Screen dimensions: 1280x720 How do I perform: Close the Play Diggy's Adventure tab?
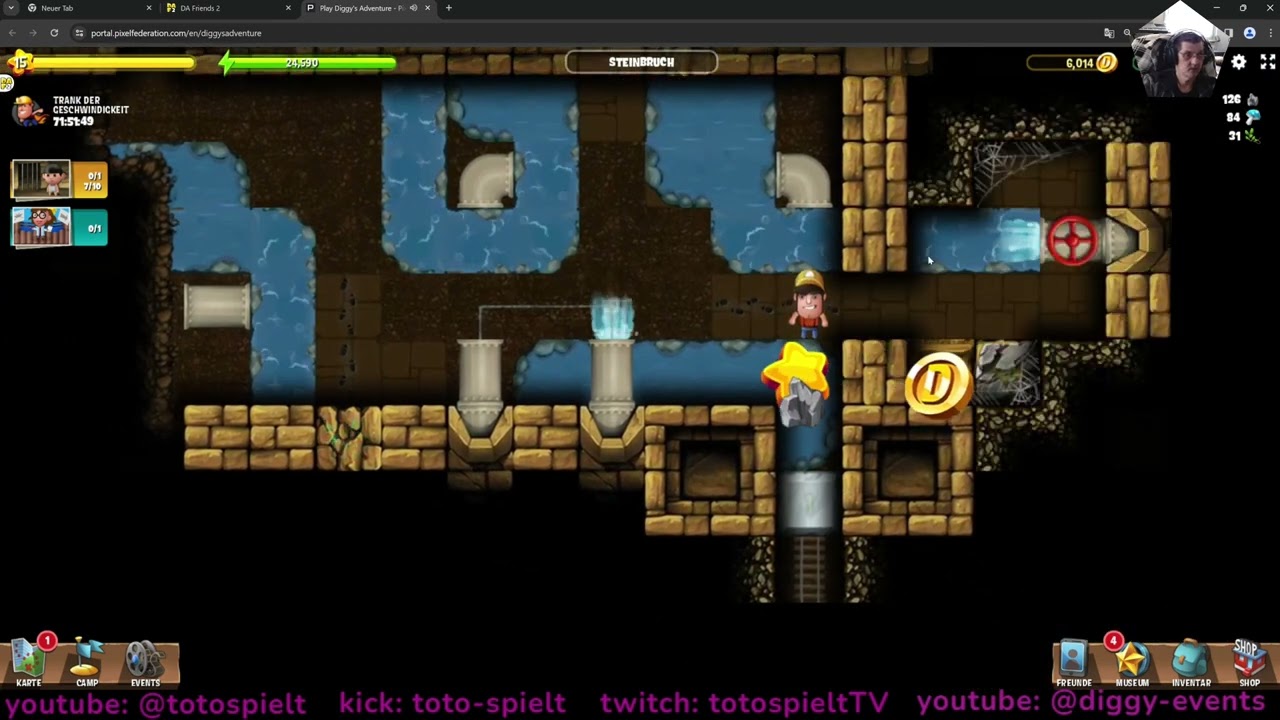tap(427, 8)
